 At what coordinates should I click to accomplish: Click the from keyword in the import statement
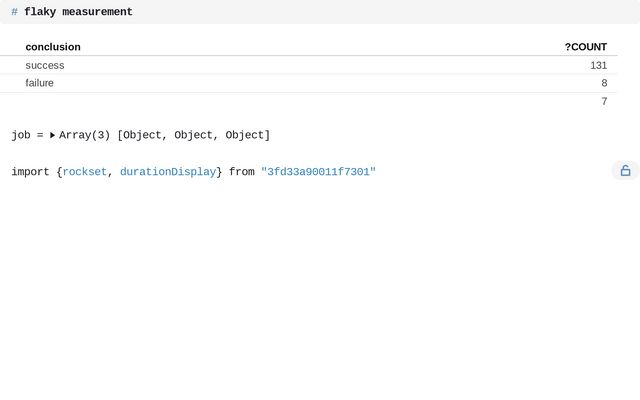tap(242, 172)
